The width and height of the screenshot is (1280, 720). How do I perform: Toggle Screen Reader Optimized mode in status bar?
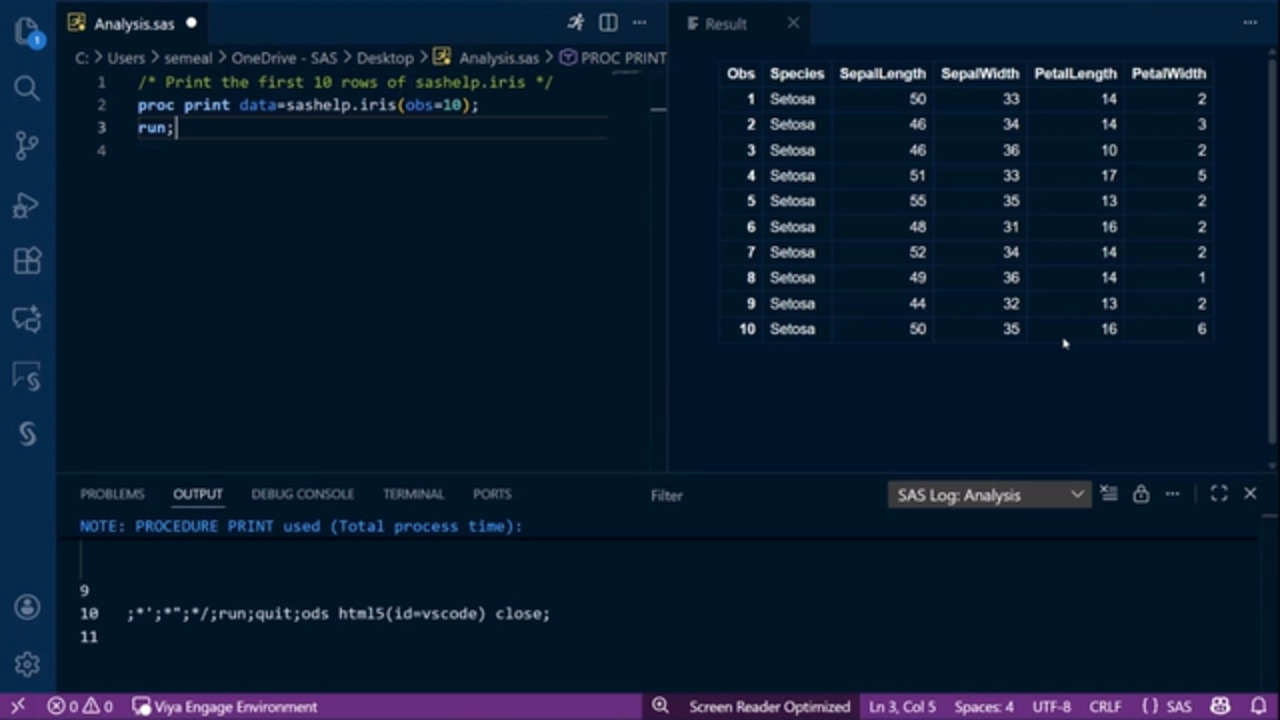tap(768, 707)
